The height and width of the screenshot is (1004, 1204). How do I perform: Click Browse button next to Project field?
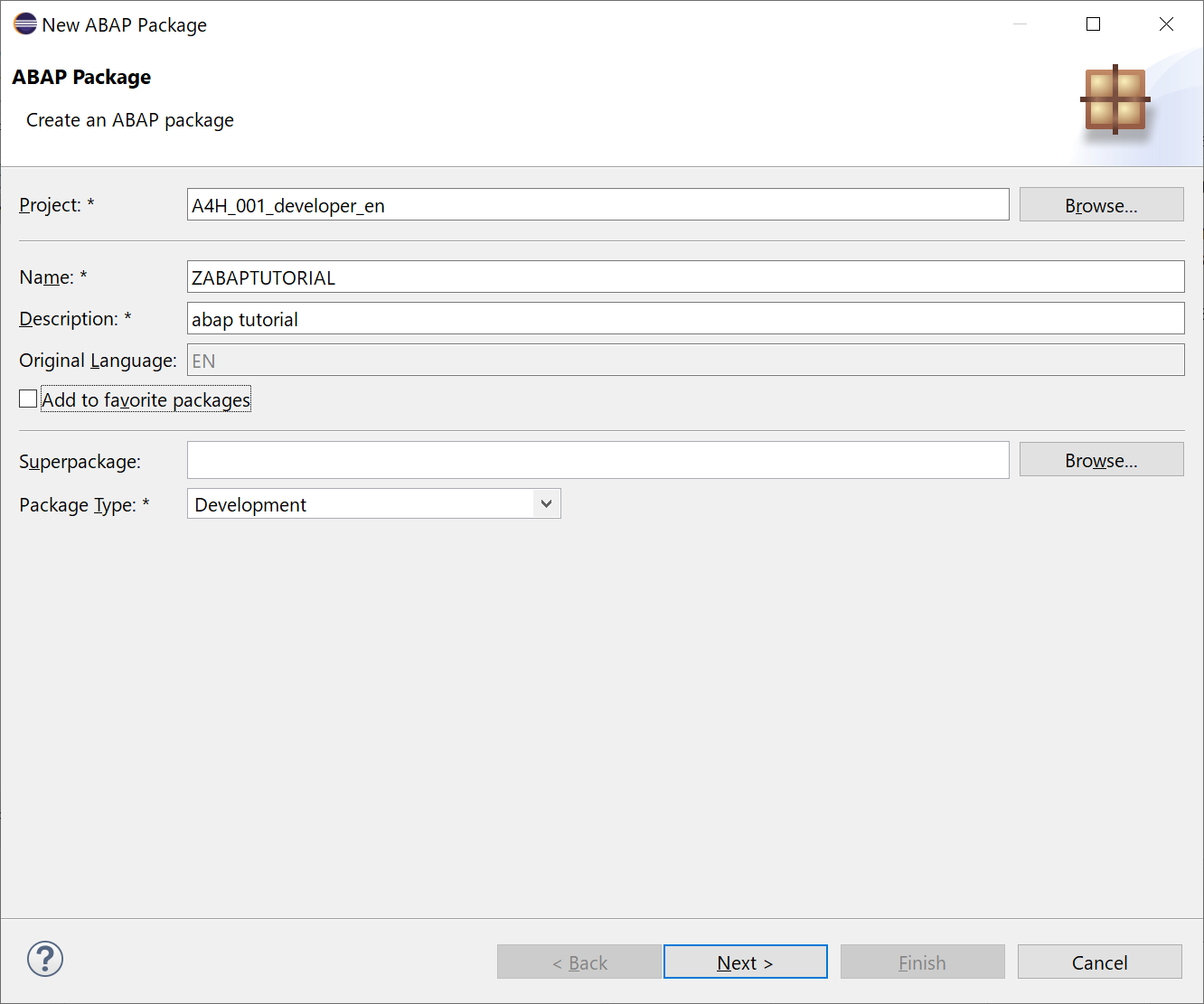point(1101,205)
